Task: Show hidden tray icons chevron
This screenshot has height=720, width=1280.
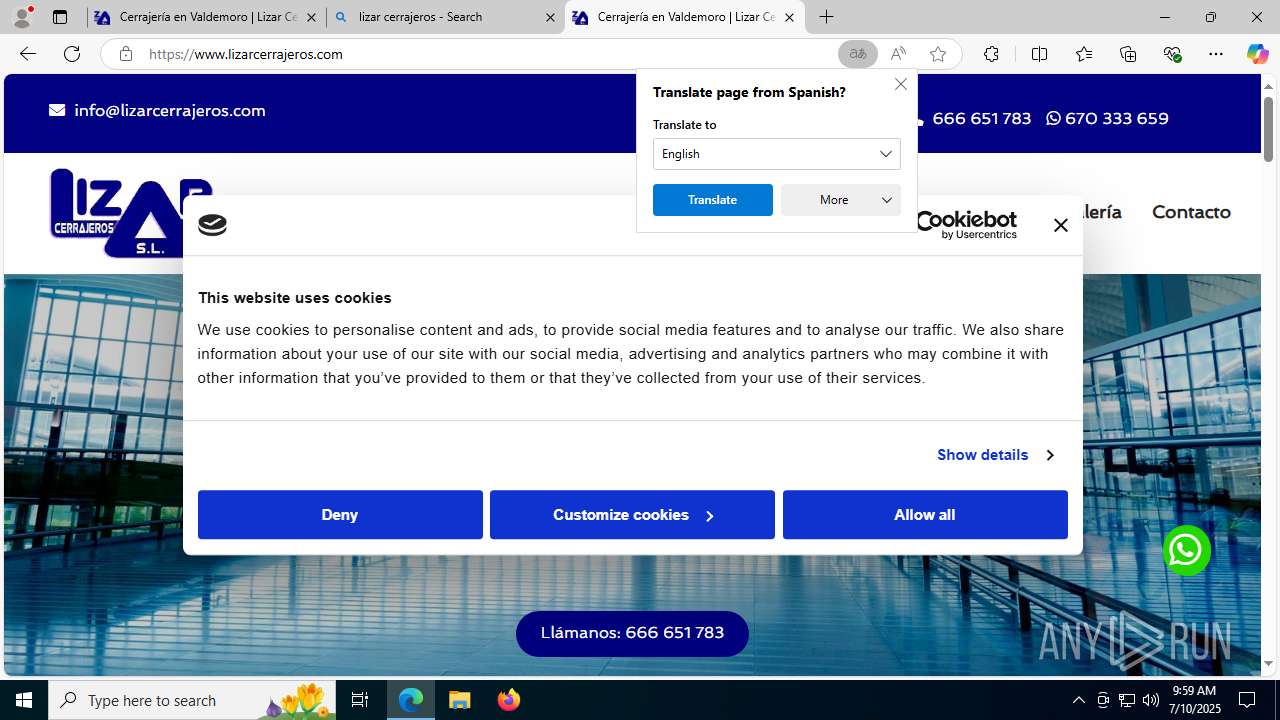Action: pyautogui.click(x=1078, y=700)
